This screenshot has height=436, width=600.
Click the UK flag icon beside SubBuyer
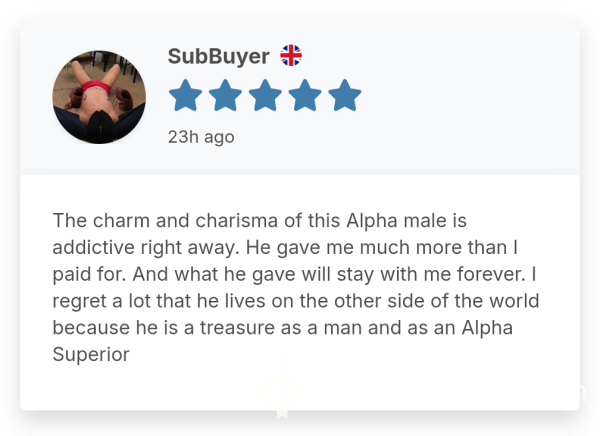[x=291, y=56]
